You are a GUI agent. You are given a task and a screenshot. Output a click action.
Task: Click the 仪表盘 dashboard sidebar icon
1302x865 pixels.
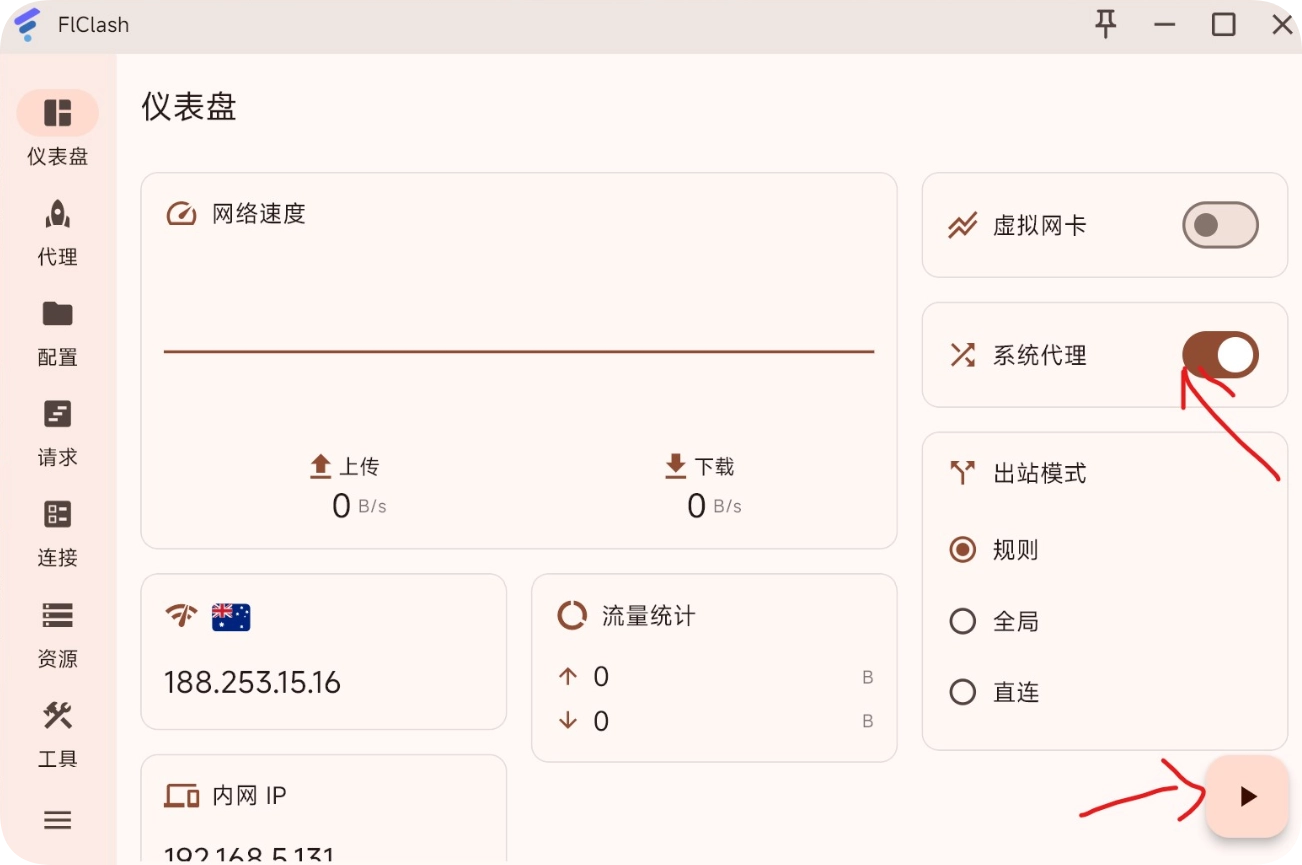(57, 113)
